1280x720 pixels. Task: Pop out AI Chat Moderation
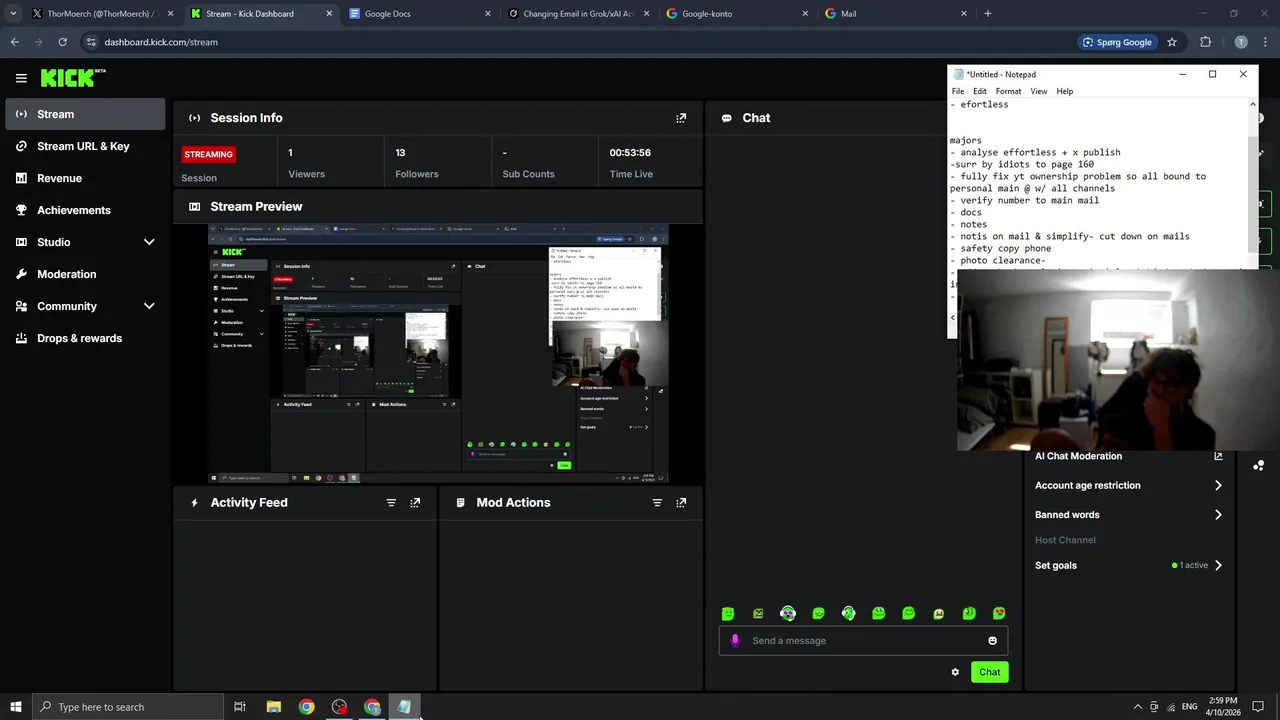[x=1218, y=456]
